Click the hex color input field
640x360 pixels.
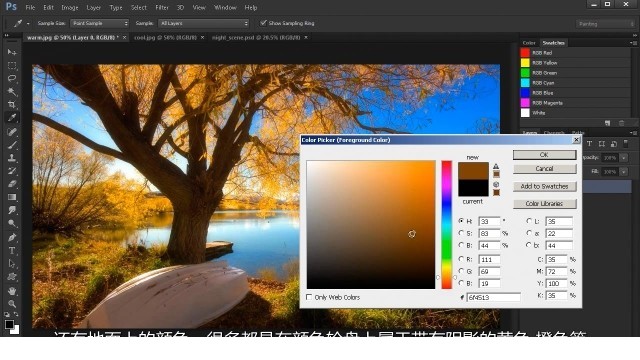pyautogui.click(x=493, y=297)
